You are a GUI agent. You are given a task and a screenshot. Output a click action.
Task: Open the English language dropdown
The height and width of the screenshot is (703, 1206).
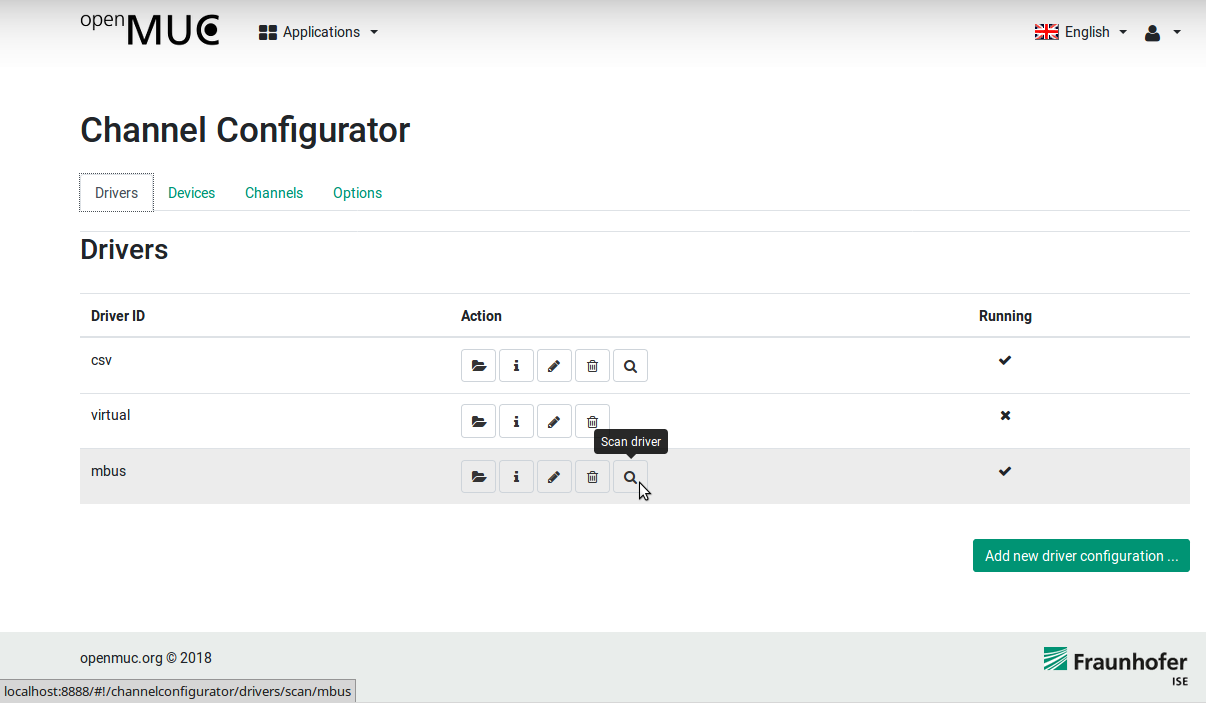click(x=1081, y=31)
